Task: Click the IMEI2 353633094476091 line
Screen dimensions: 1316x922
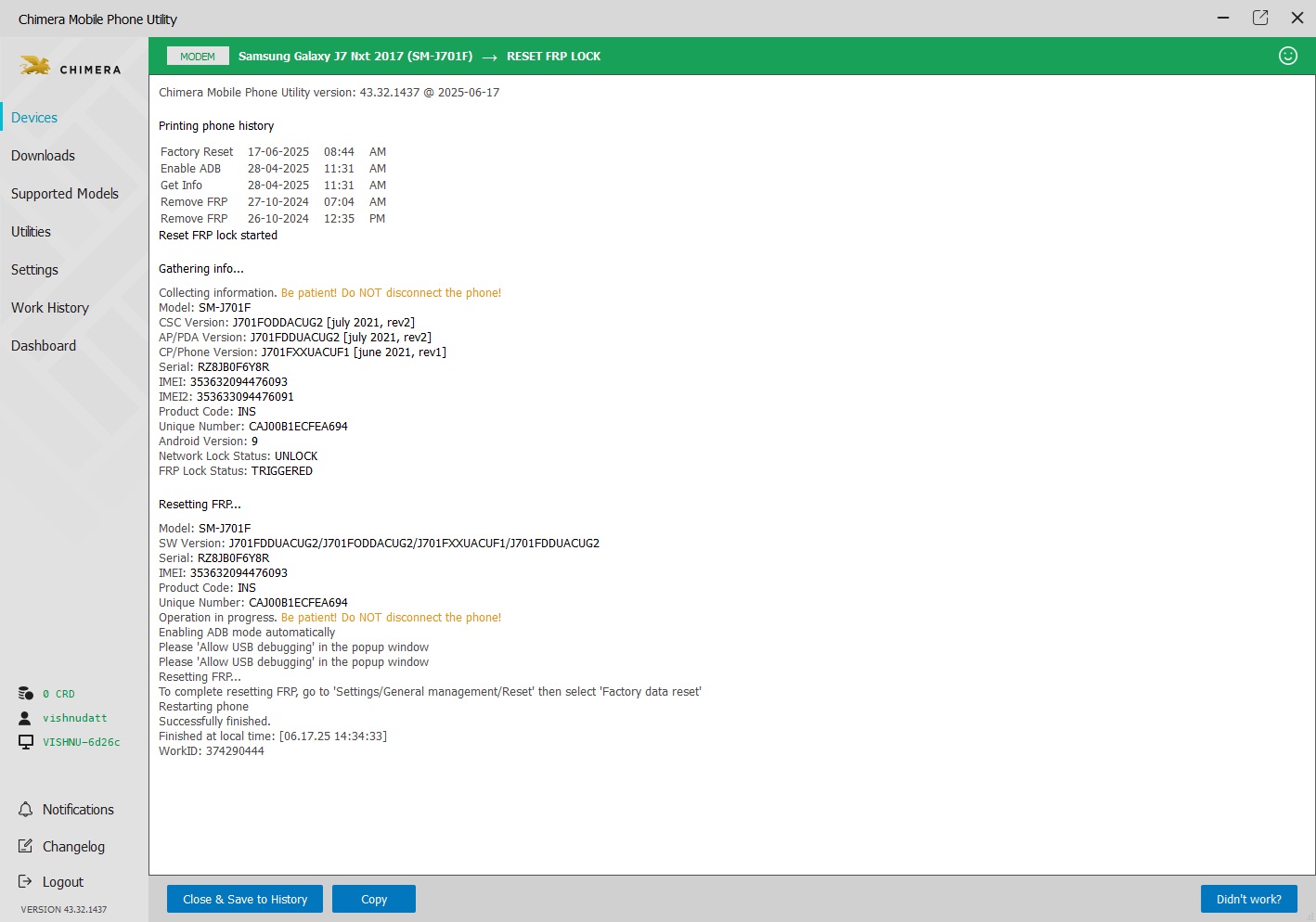Action: pyautogui.click(x=226, y=397)
